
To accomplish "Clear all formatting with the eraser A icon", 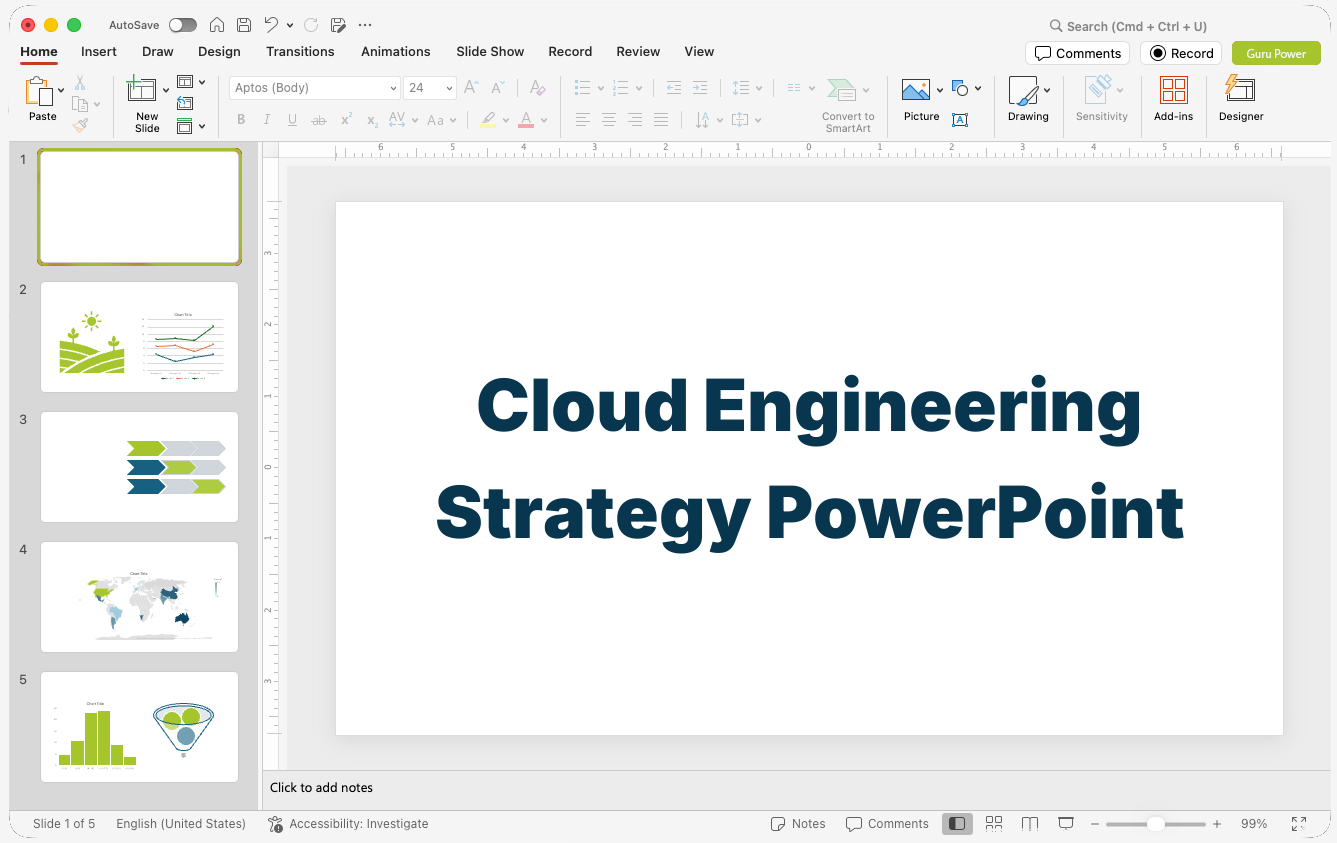I will coord(537,88).
